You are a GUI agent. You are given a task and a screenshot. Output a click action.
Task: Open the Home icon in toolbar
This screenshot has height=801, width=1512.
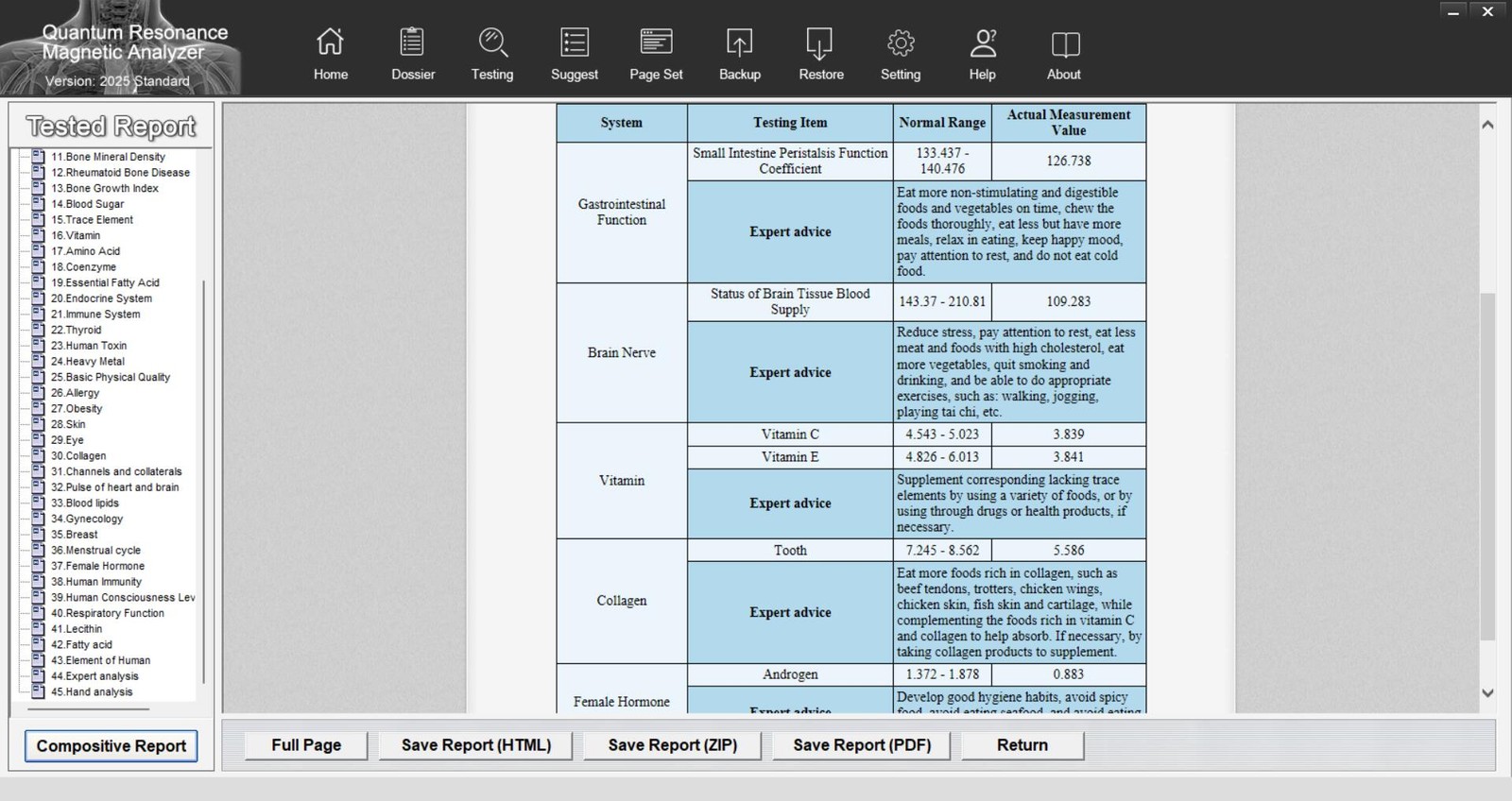click(x=330, y=43)
